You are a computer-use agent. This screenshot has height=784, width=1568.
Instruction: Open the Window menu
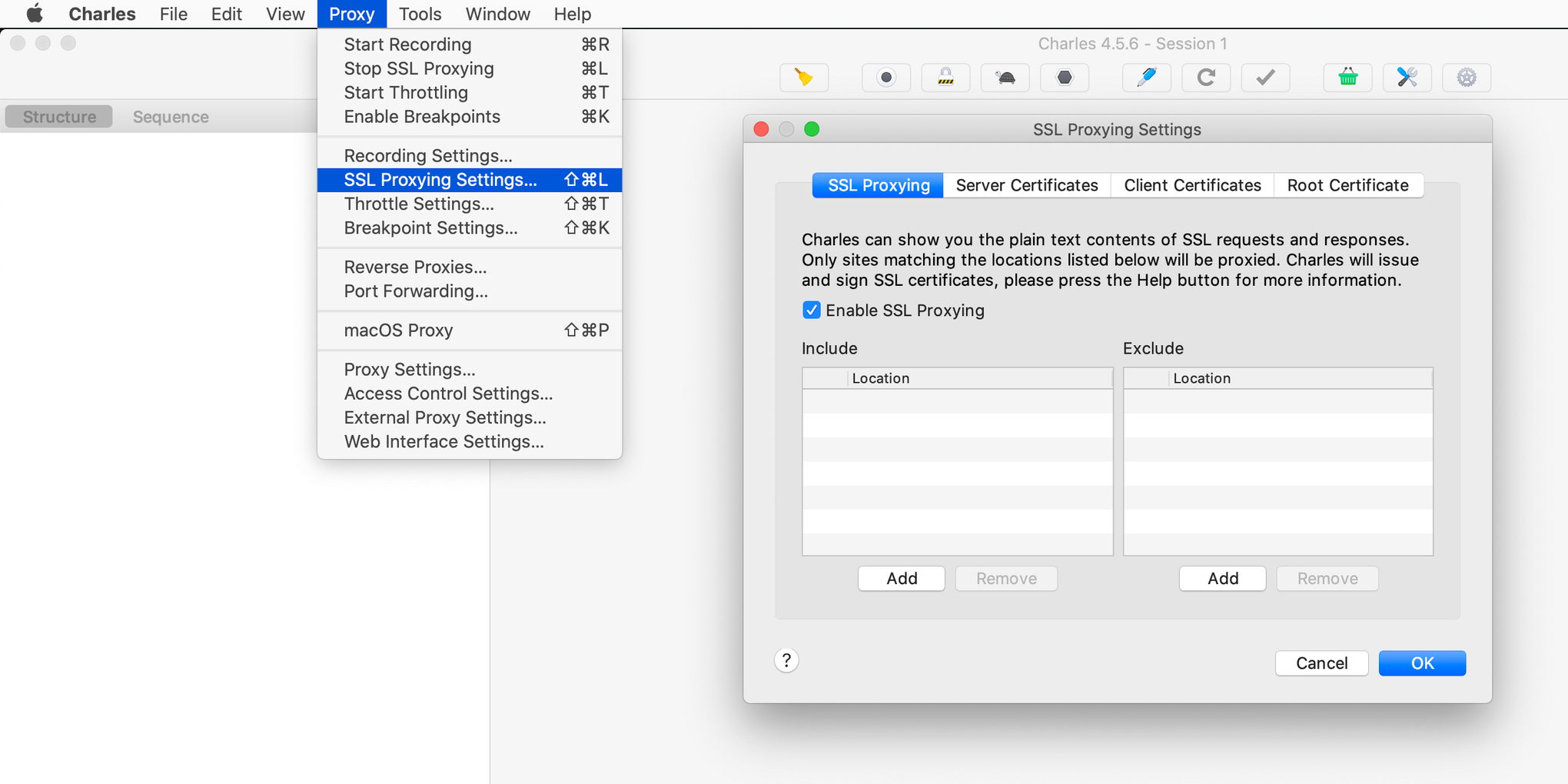(x=498, y=14)
